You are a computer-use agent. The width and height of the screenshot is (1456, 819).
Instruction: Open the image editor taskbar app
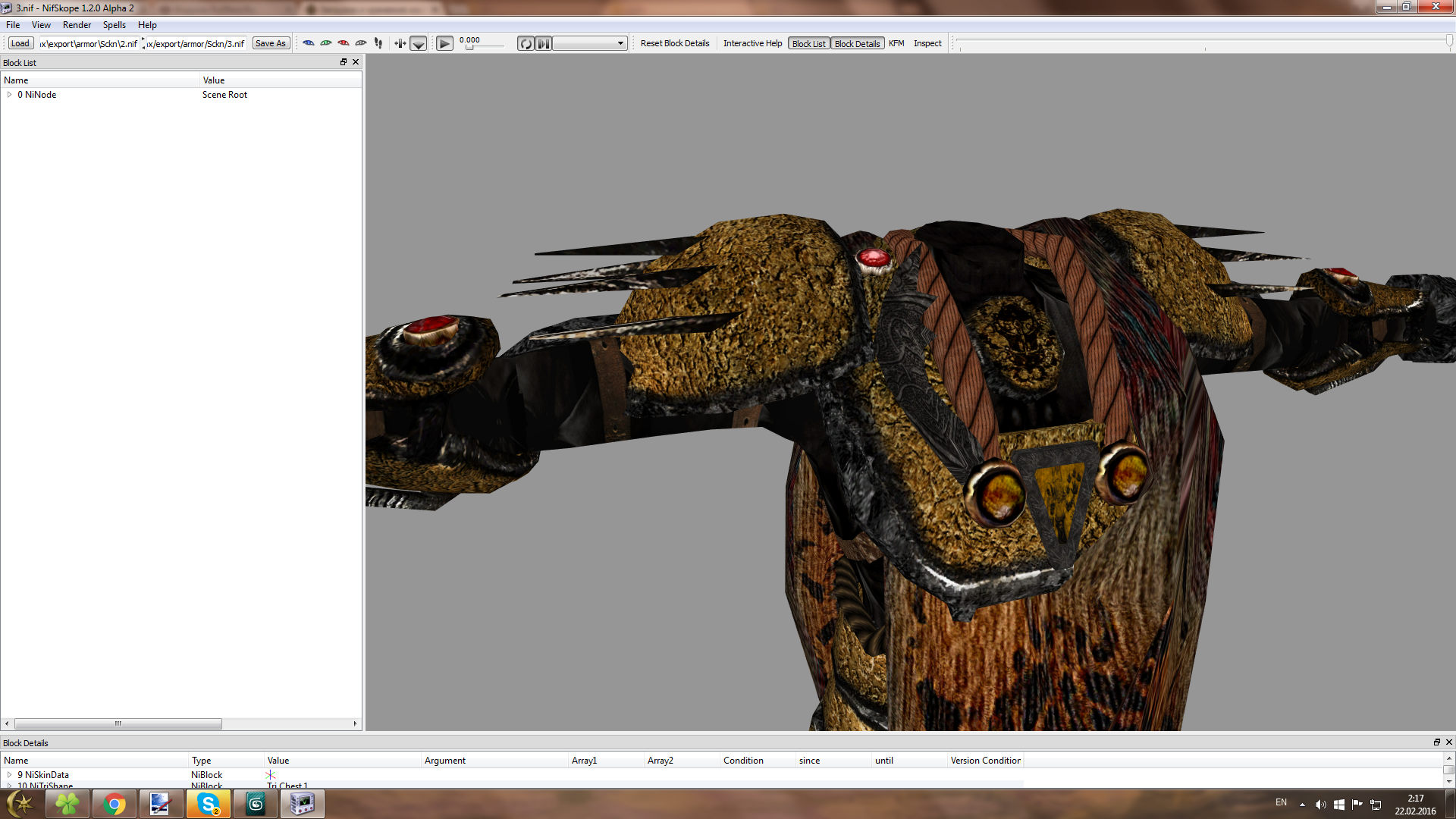(x=161, y=804)
